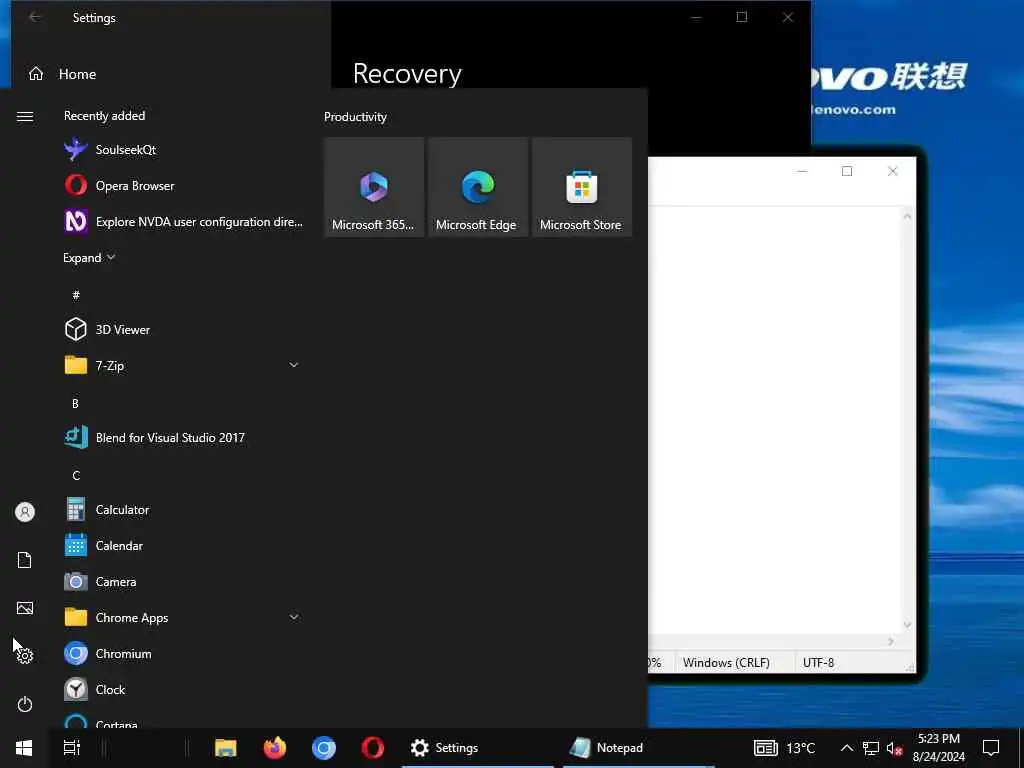Open the notification center icon
Viewport: 1024px width, 768px height.
(x=991, y=748)
